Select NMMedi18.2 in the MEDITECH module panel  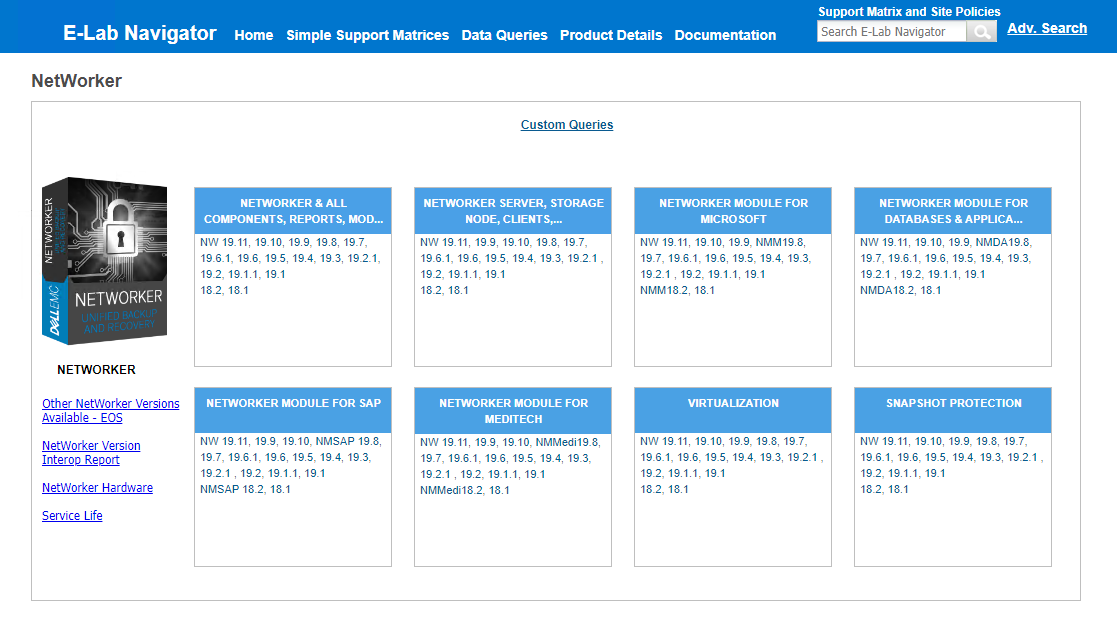click(451, 490)
